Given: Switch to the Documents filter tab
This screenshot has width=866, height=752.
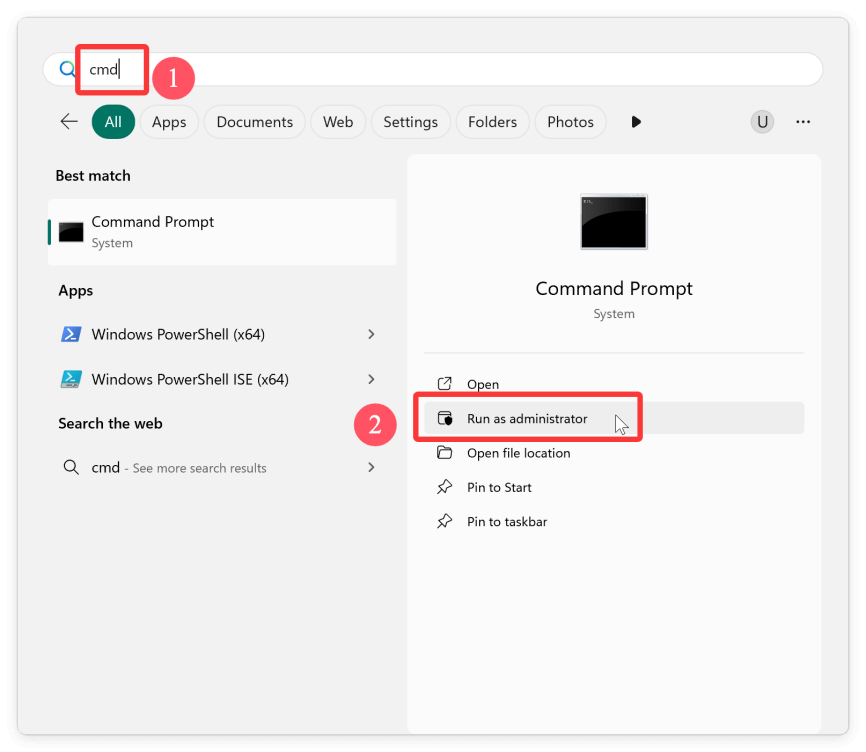Looking at the screenshot, I should tap(254, 122).
